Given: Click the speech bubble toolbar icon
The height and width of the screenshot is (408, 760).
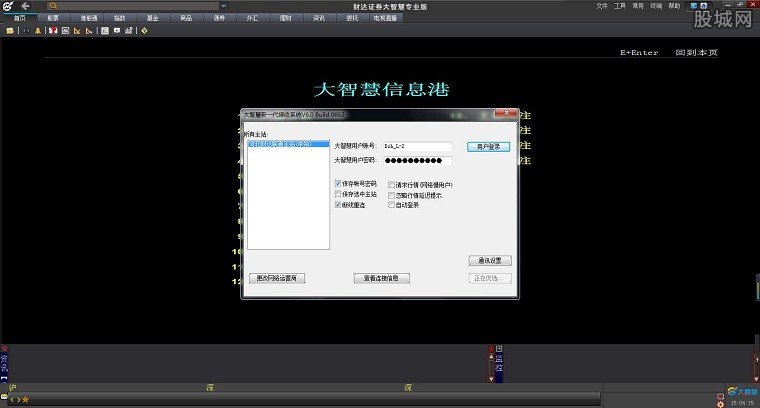Looking at the screenshot, I should click(x=117, y=31).
